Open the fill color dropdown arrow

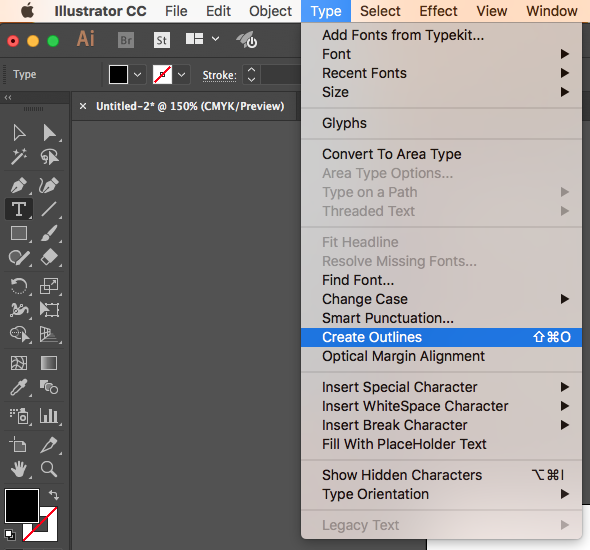point(137,74)
